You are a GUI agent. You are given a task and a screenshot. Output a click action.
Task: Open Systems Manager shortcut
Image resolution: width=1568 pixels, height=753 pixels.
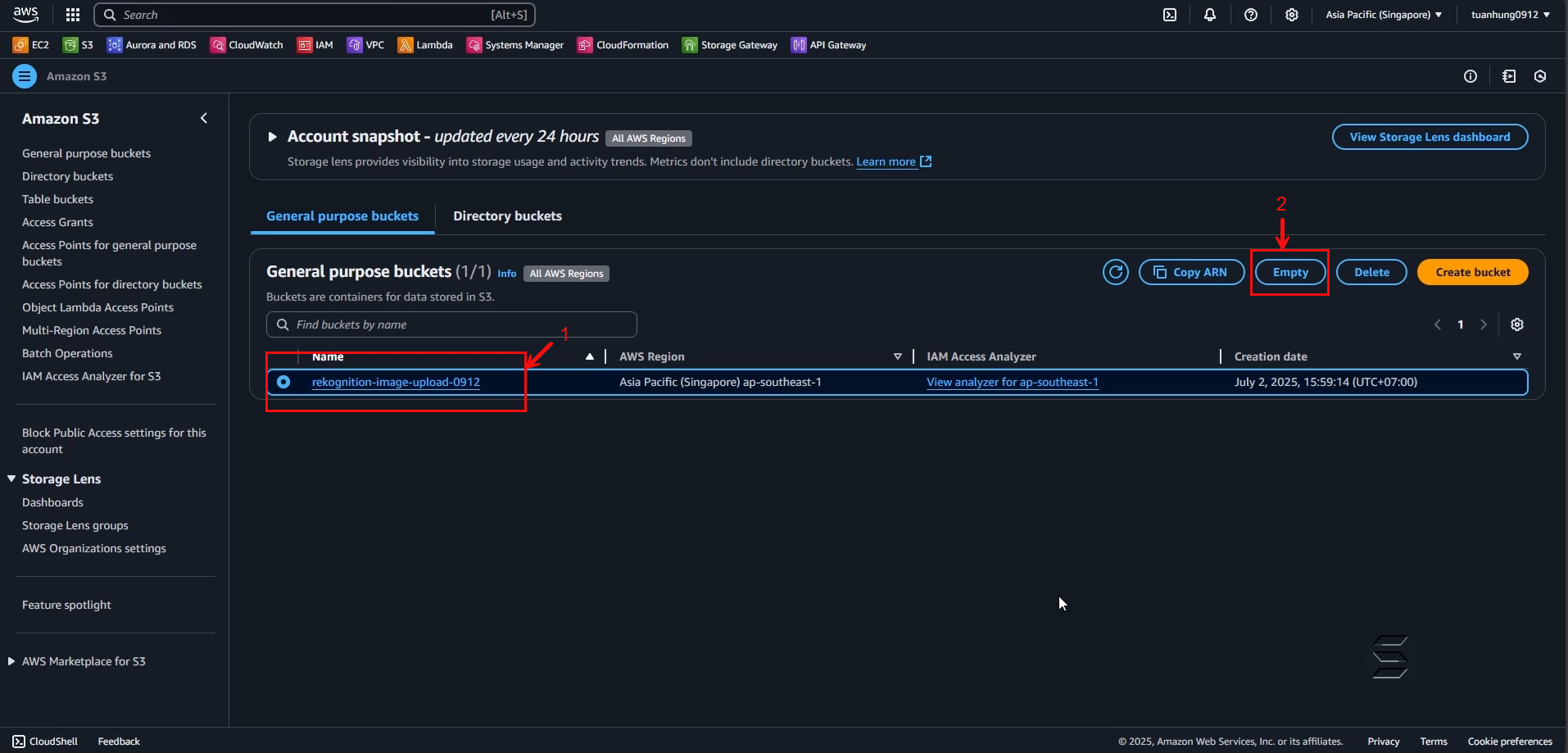(515, 45)
